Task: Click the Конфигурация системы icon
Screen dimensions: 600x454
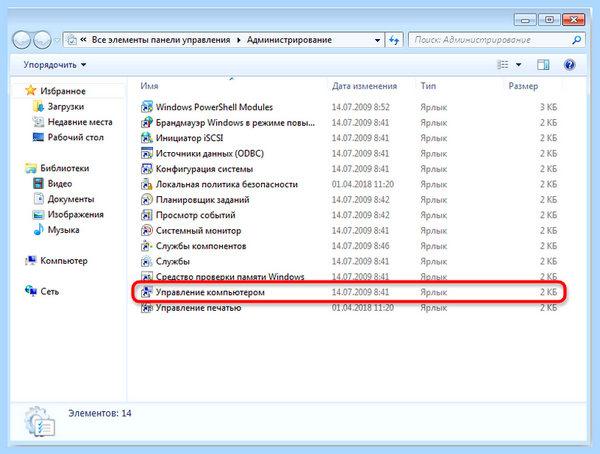Action: [147, 169]
